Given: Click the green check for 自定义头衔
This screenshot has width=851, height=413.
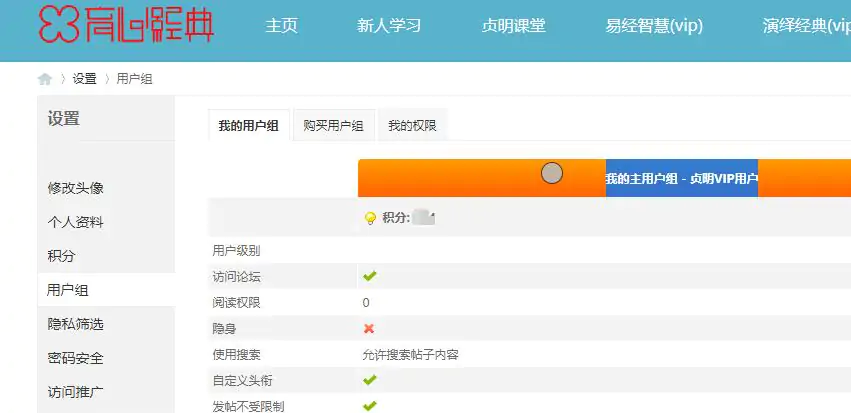Looking at the screenshot, I should pos(370,380).
